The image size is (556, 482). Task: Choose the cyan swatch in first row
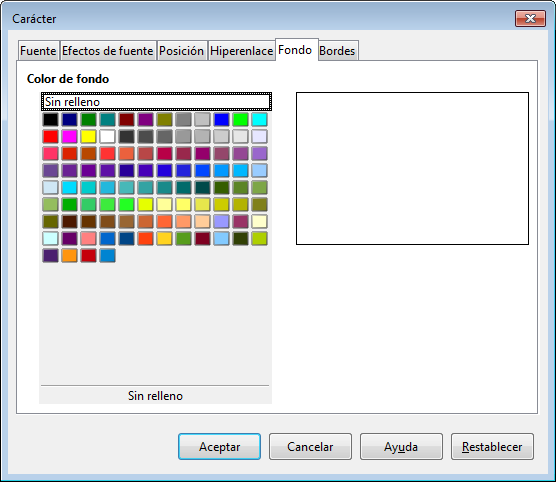(259, 120)
